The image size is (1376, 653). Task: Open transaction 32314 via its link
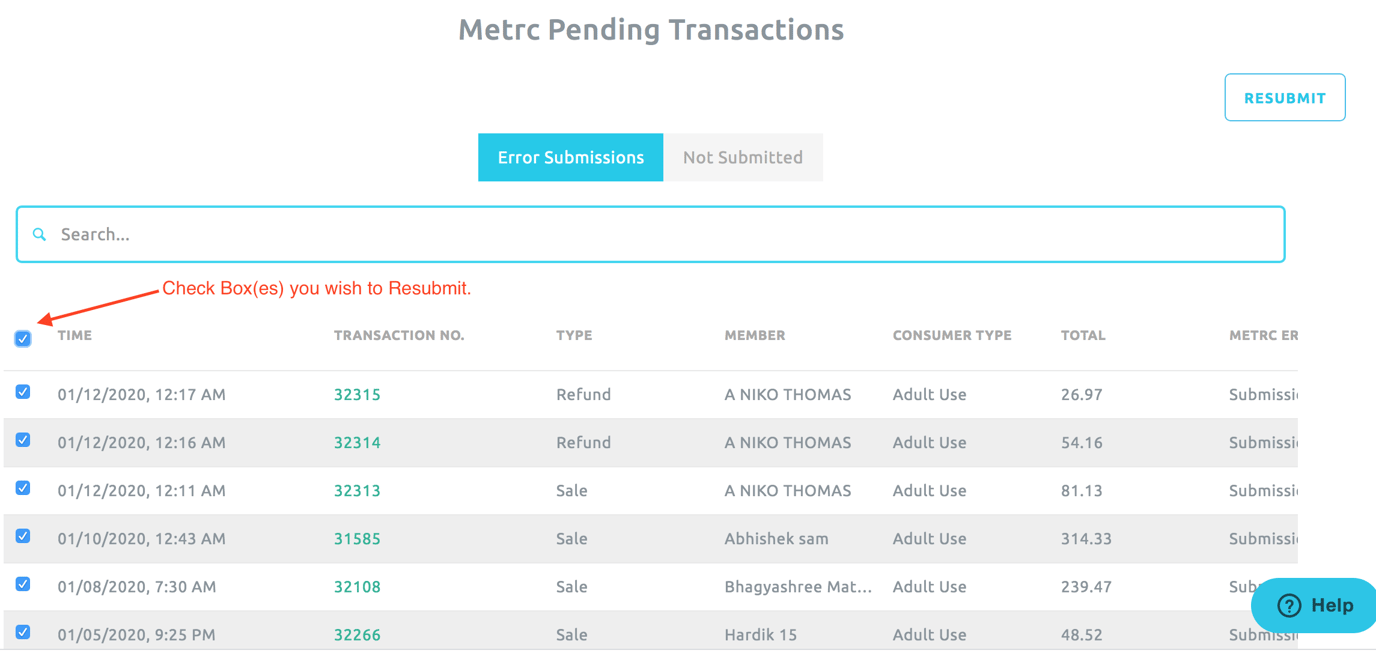[357, 442]
